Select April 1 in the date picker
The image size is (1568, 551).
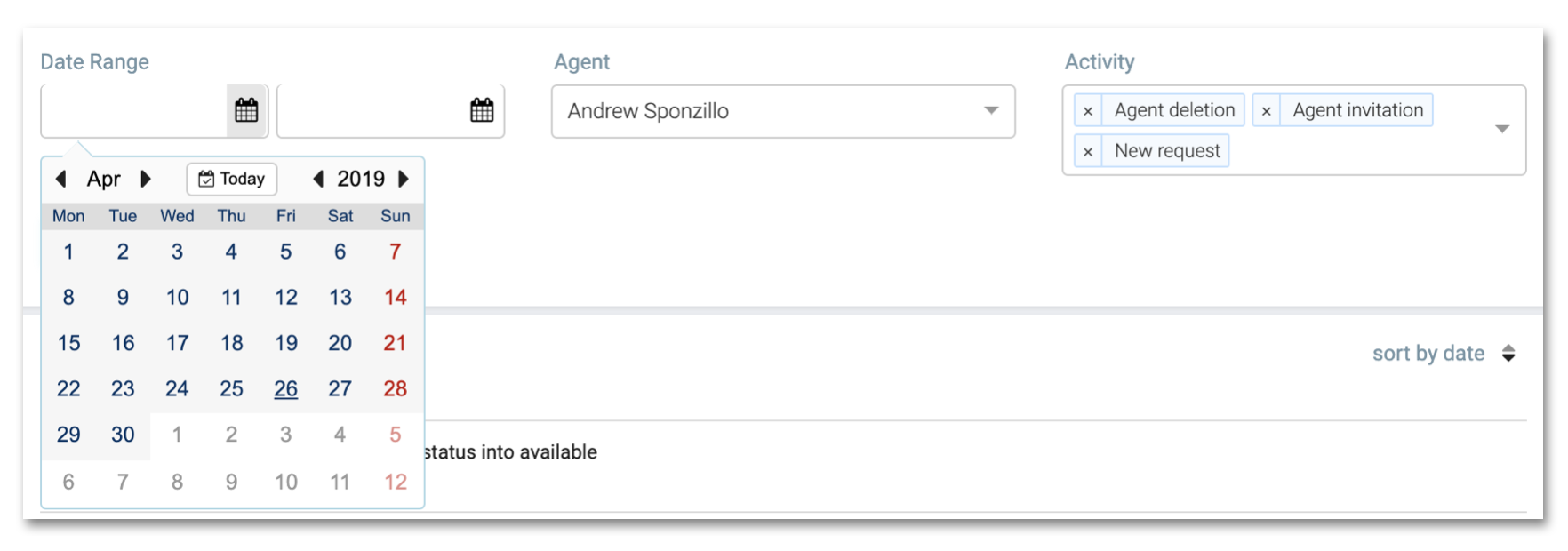[68, 252]
